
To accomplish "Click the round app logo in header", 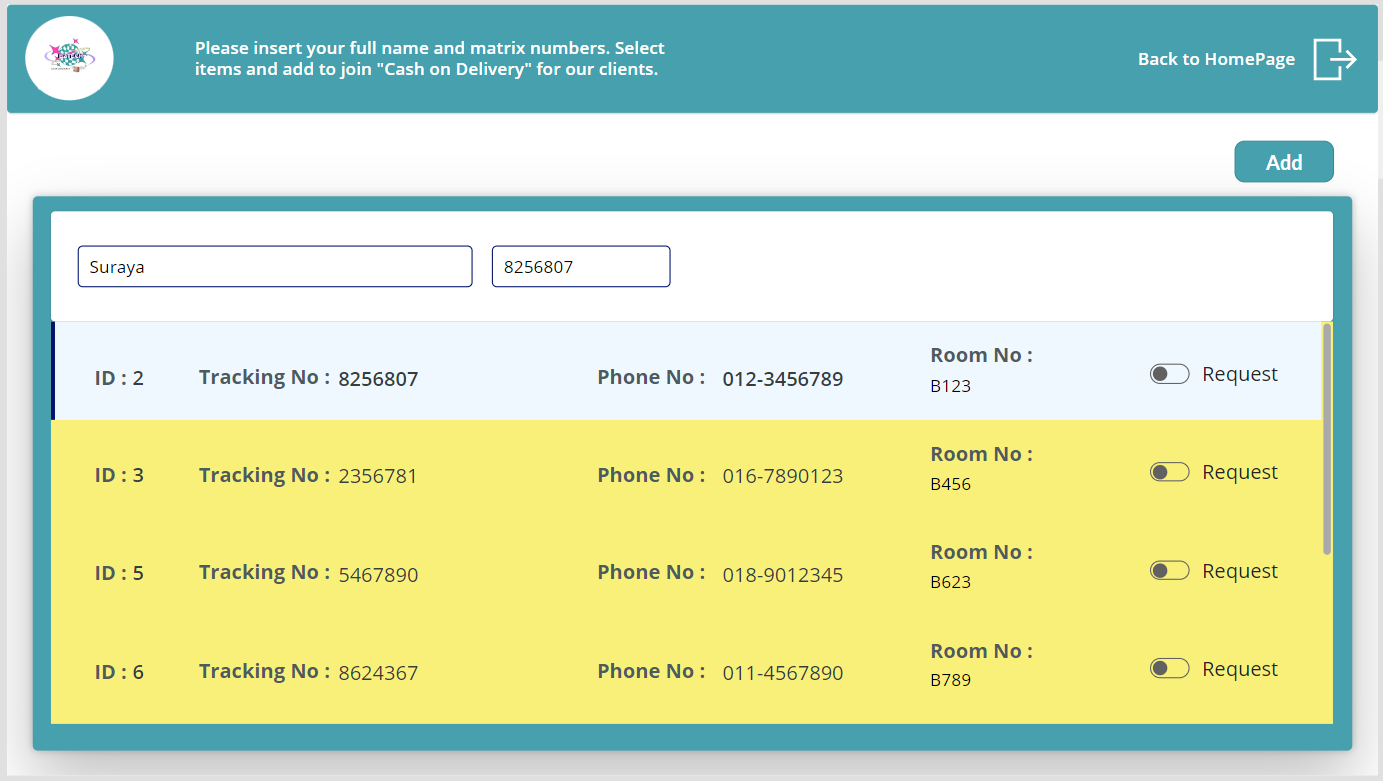I will click(x=69, y=59).
